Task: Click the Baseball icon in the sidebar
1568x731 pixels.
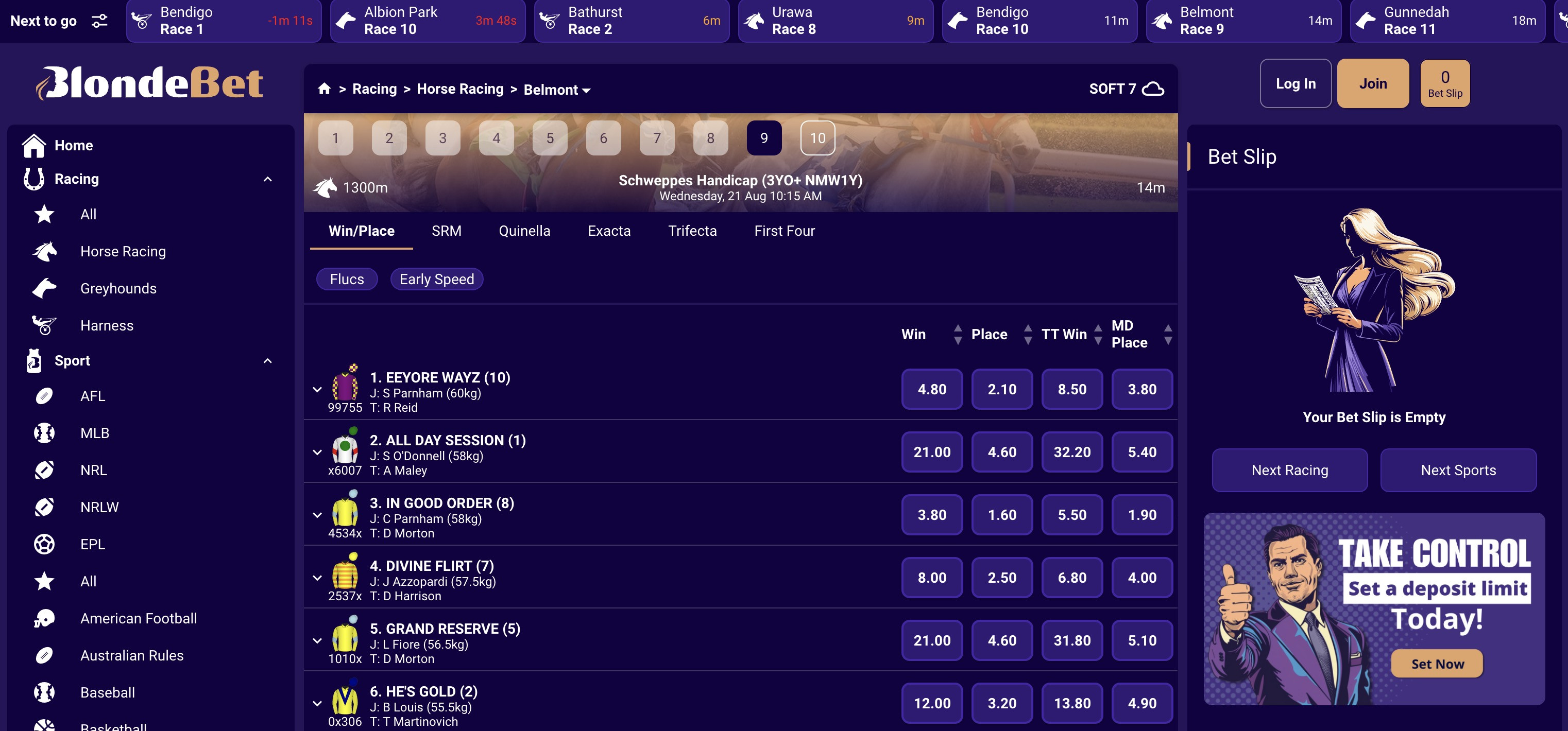Action: 44,693
